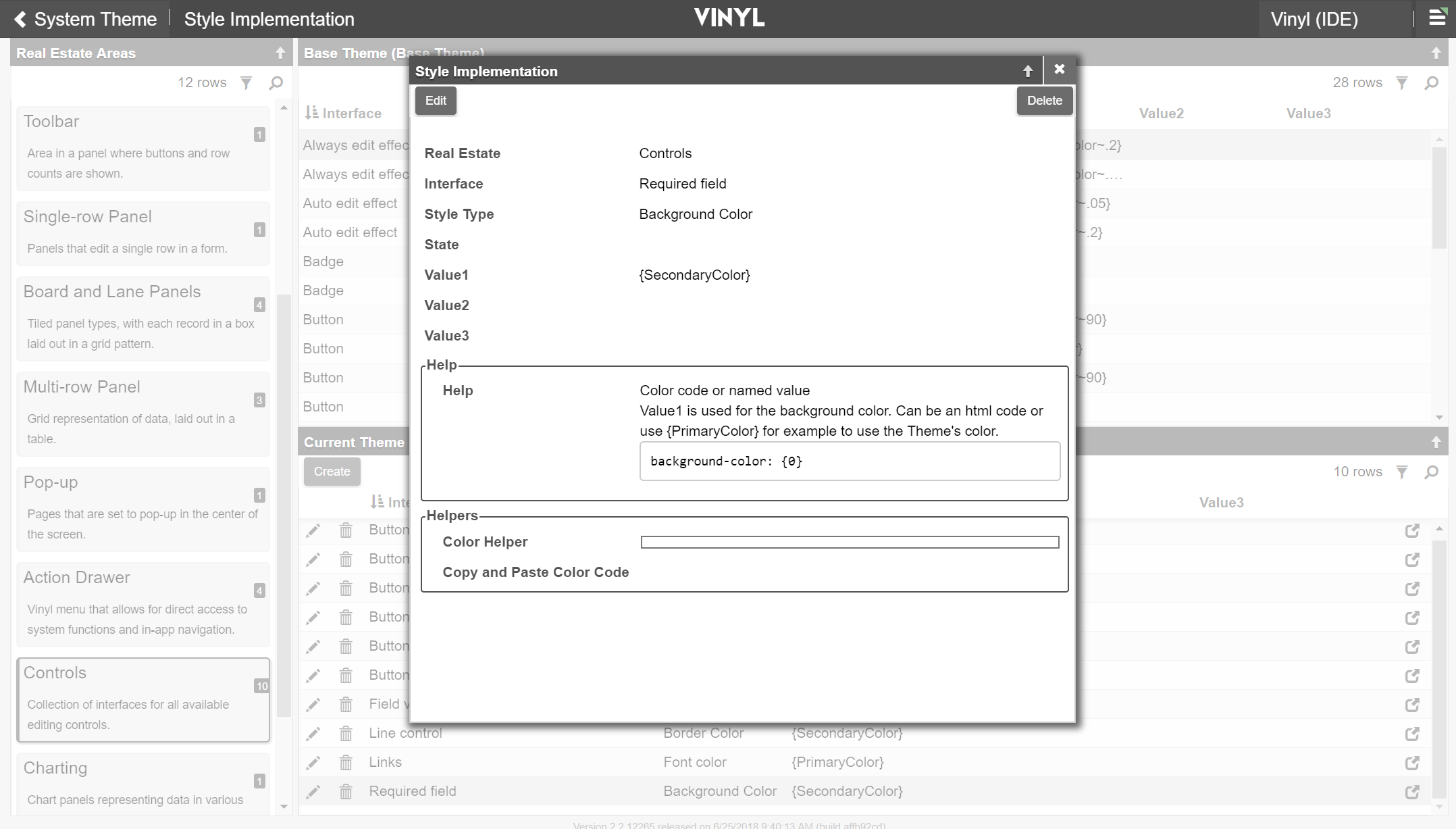Image resolution: width=1456 pixels, height=829 pixels.
Task: Click the Edit button in Style Implementation dialog
Action: (436, 100)
